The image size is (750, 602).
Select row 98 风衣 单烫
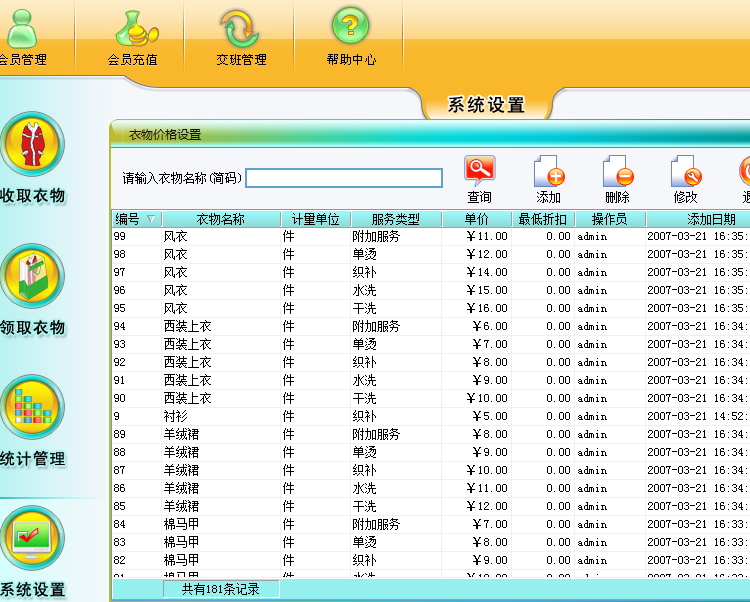pos(430,254)
